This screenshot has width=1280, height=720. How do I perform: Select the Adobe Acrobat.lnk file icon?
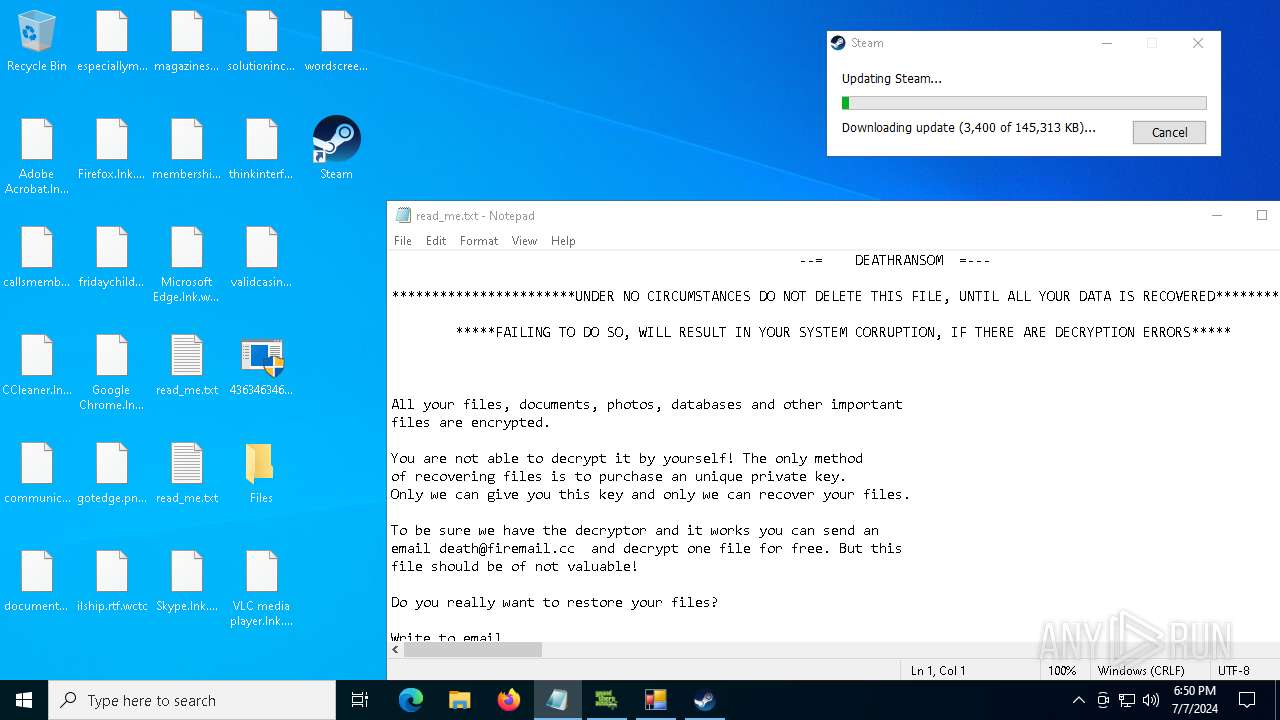pyautogui.click(x=37, y=156)
